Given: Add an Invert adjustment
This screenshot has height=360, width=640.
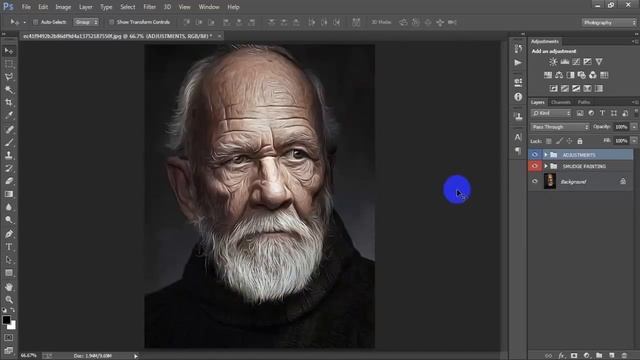Looking at the screenshot, I should tap(553, 88).
